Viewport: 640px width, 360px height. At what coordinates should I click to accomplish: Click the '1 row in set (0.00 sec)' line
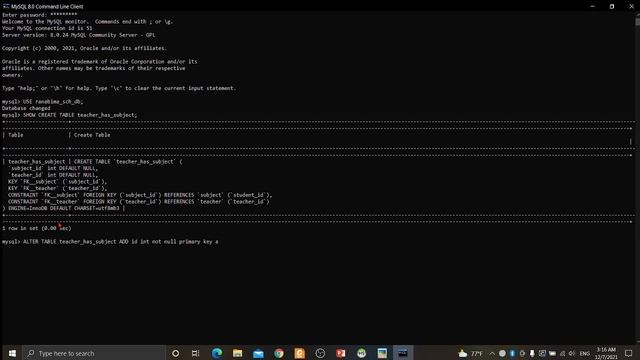point(37,228)
